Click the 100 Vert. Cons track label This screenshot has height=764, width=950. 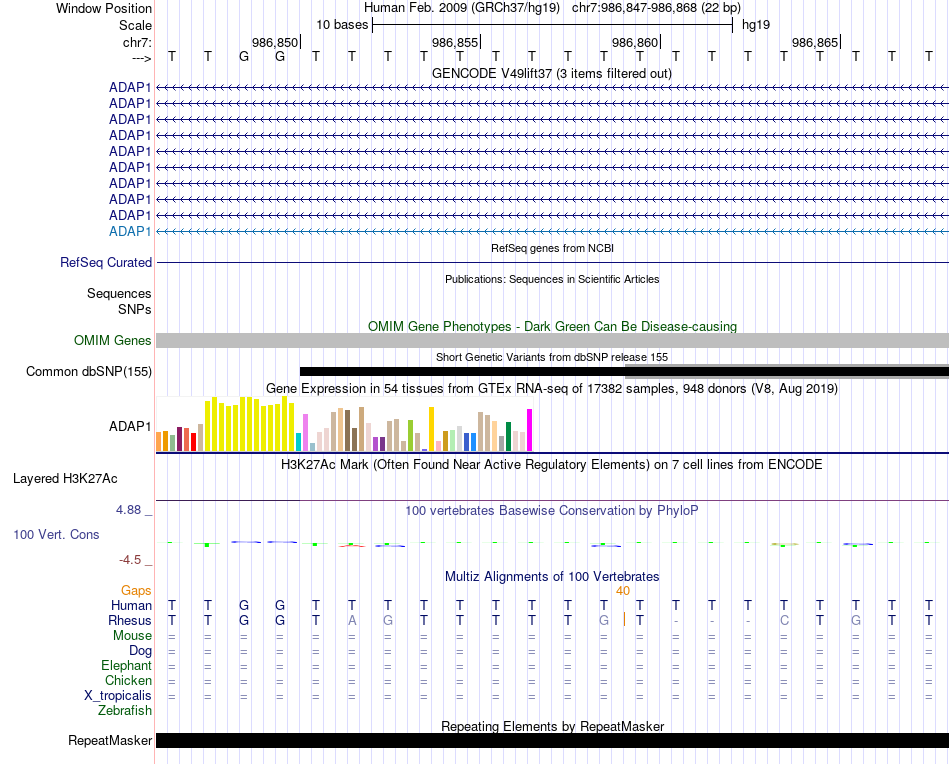point(56,534)
